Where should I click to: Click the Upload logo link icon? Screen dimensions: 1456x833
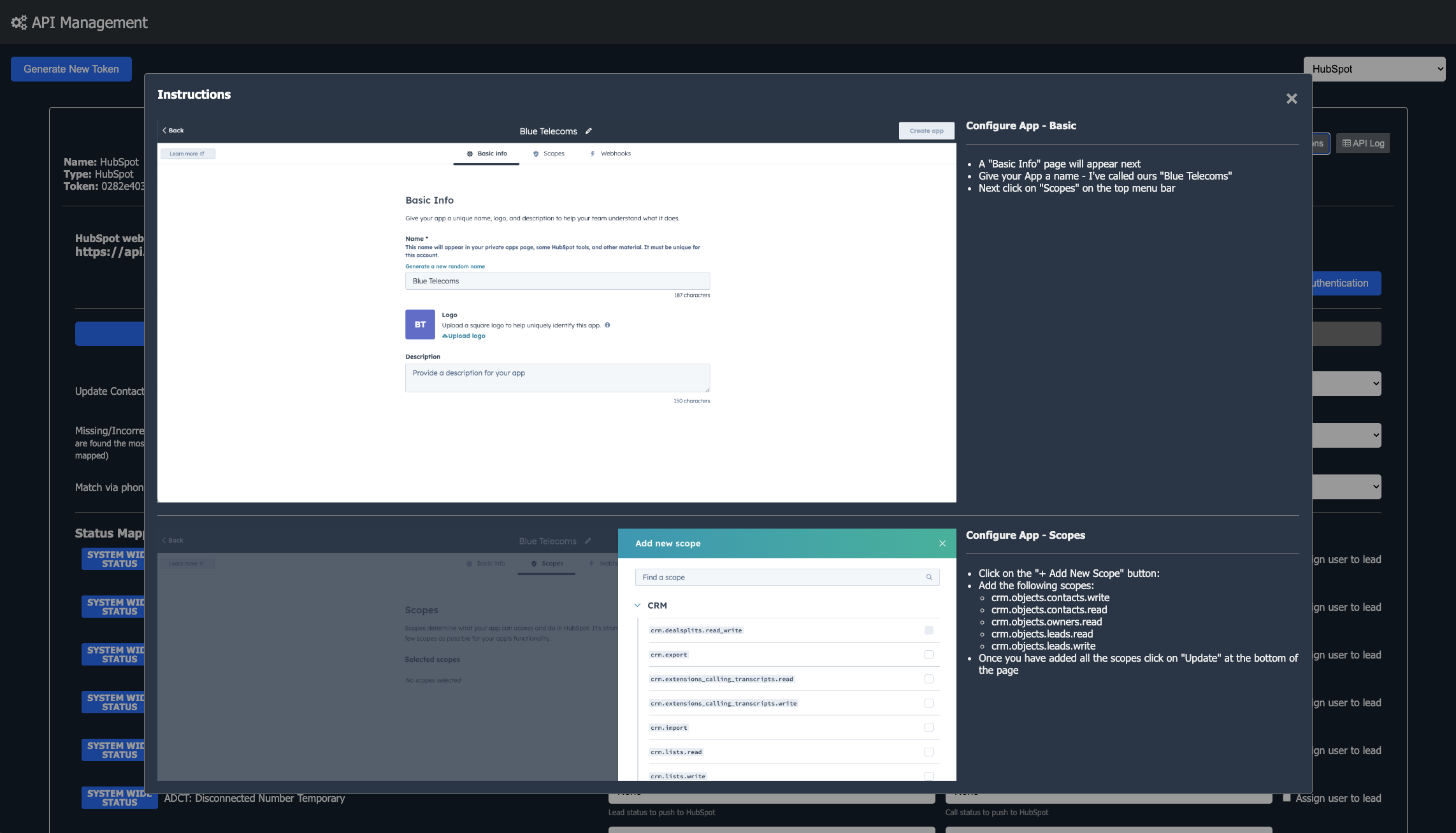click(445, 336)
